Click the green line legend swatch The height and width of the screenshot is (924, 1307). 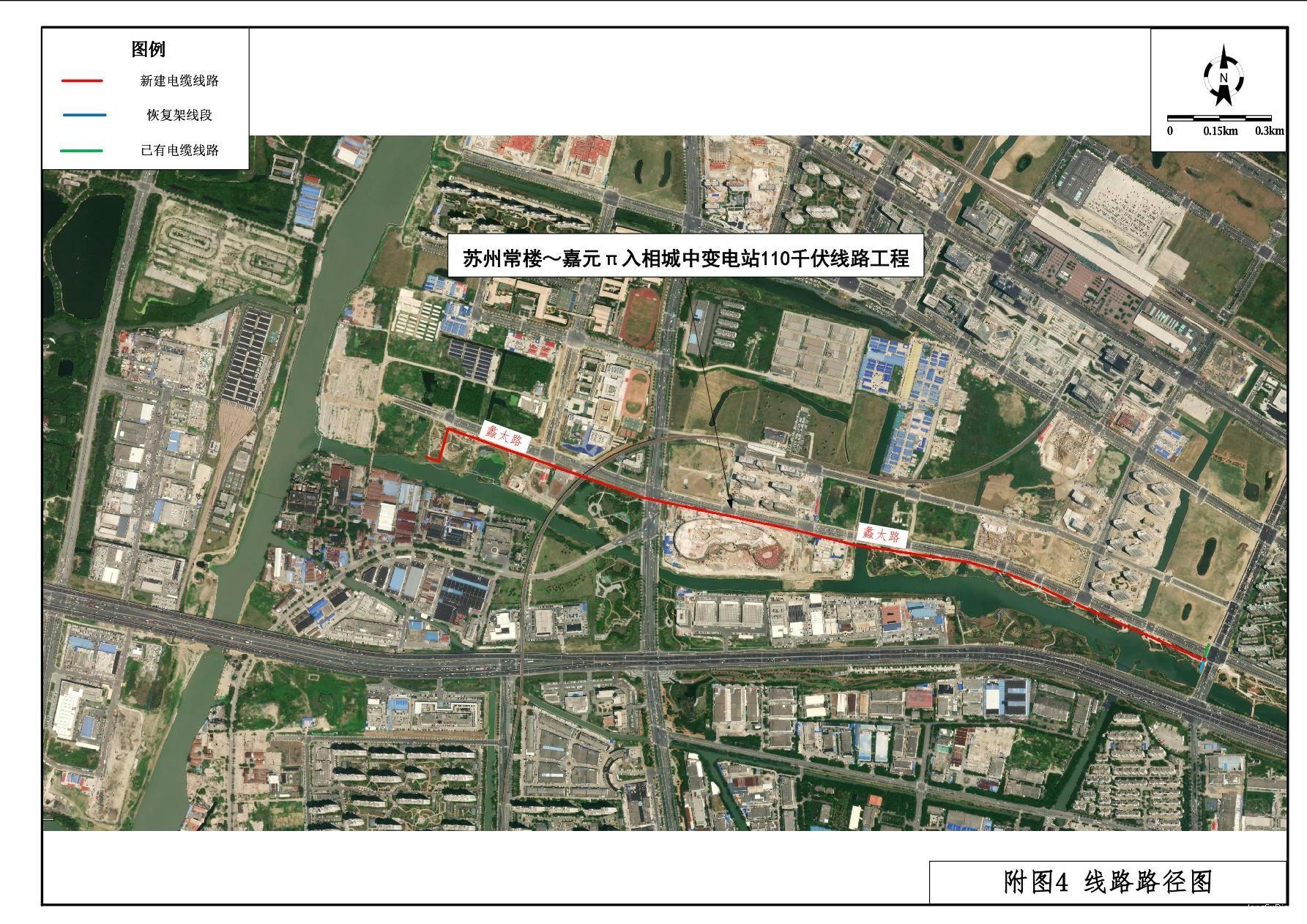coord(82,150)
